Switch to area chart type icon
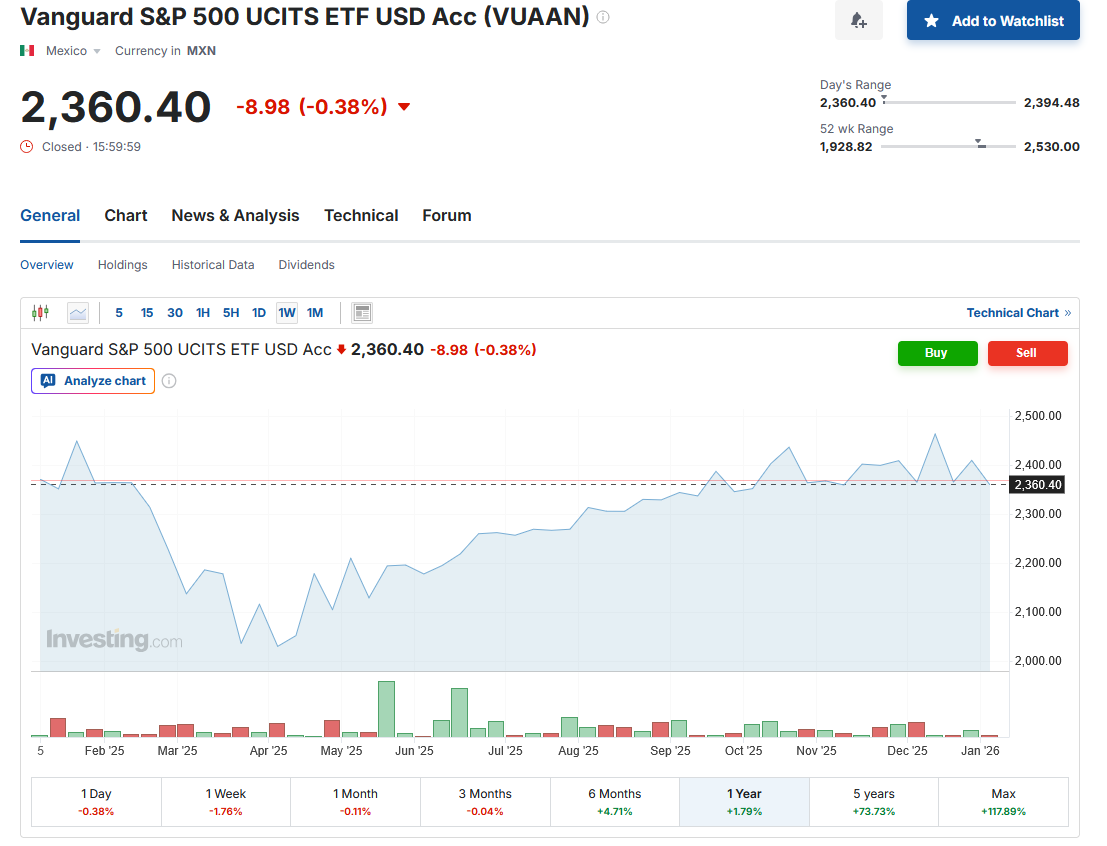This screenshot has height=846, width=1107. click(78, 312)
